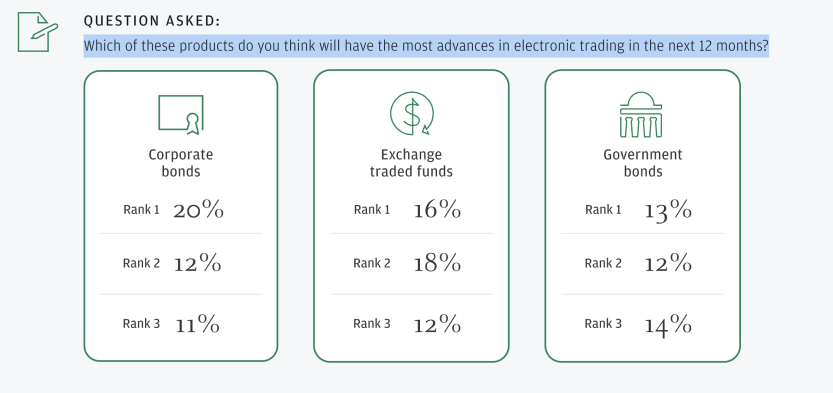This screenshot has height=393, width=833.
Task: Click the QUESTION ASKED heading
Action: click(x=152, y=21)
